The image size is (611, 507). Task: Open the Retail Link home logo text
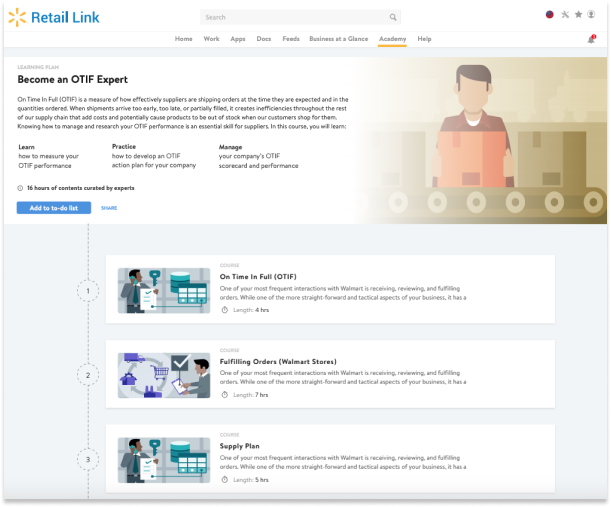65,18
